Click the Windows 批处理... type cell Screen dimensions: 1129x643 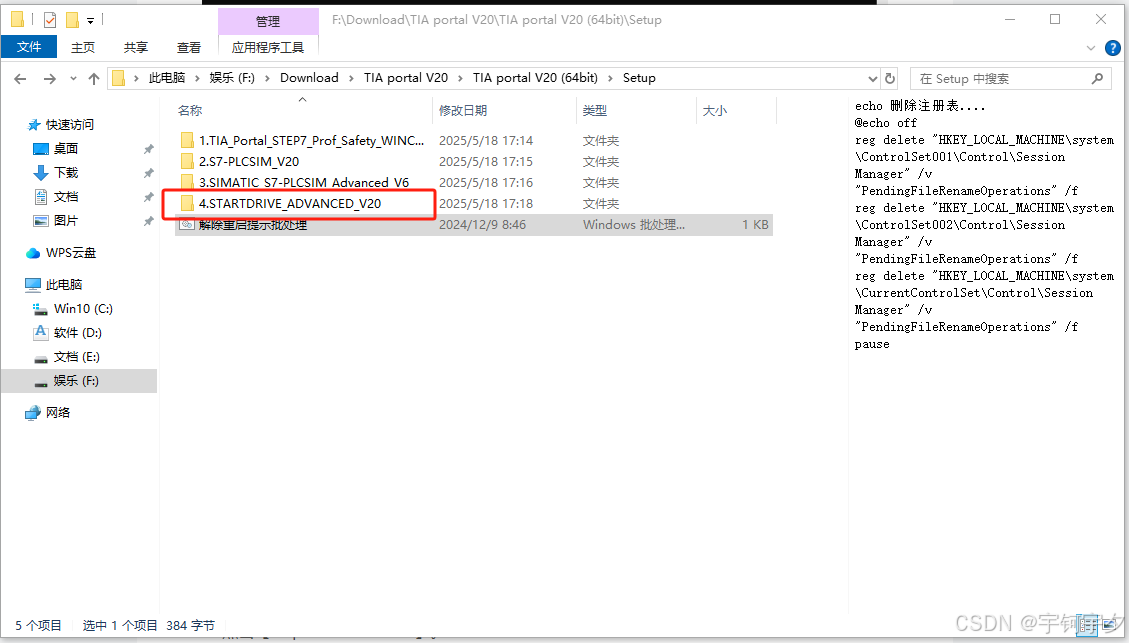[x=634, y=225]
